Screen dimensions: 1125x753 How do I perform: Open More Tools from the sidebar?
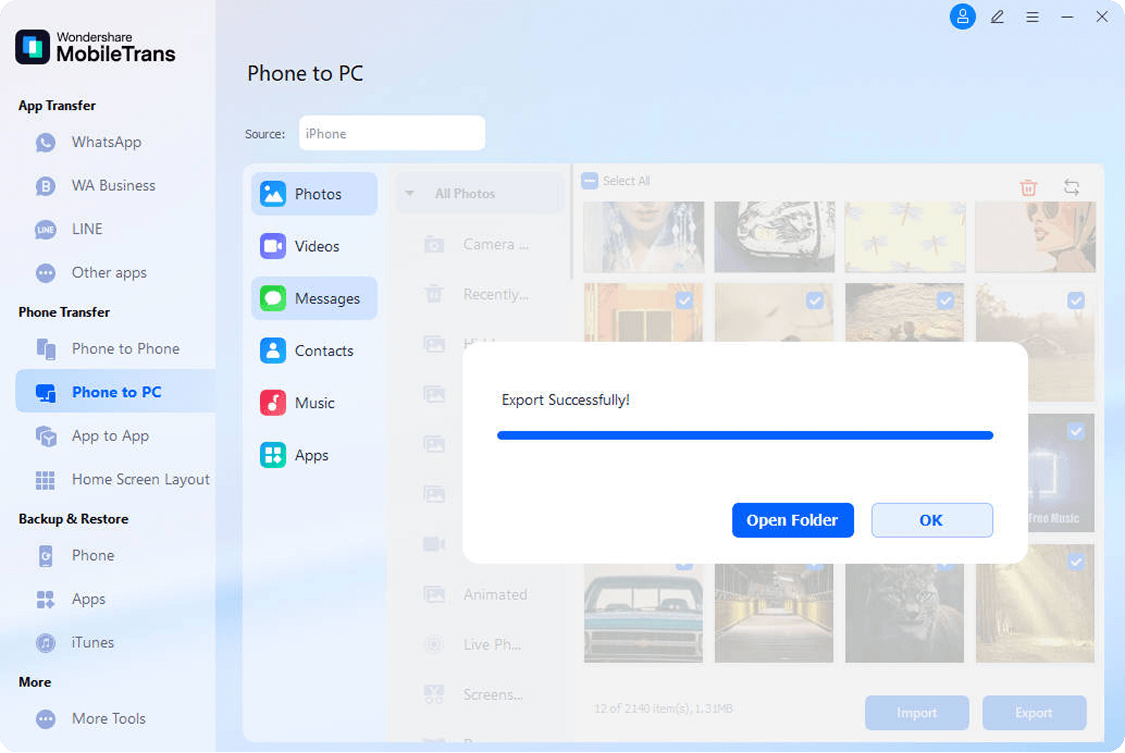click(108, 718)
